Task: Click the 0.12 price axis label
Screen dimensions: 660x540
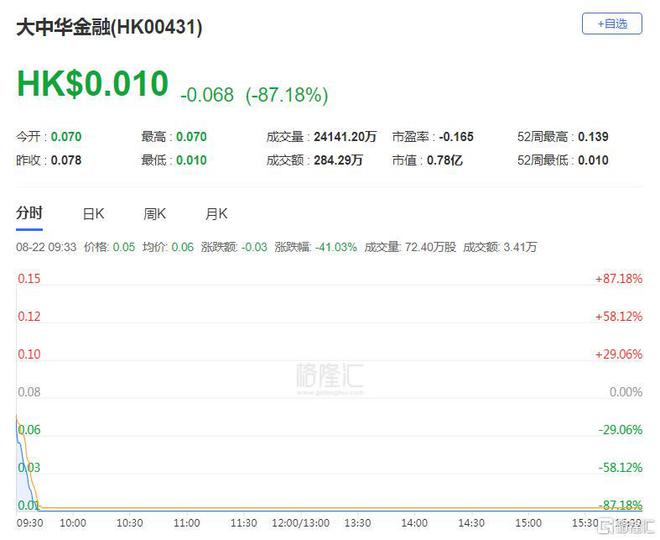Action: point(29,317)
